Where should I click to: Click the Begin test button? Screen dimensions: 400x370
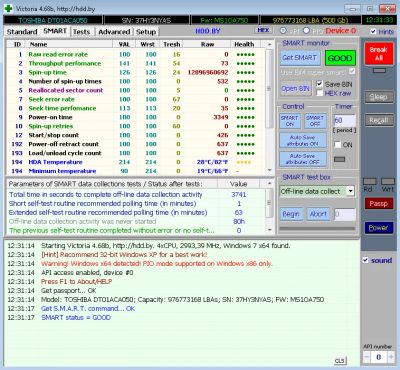pyautogui.click(x=291, y=214)
